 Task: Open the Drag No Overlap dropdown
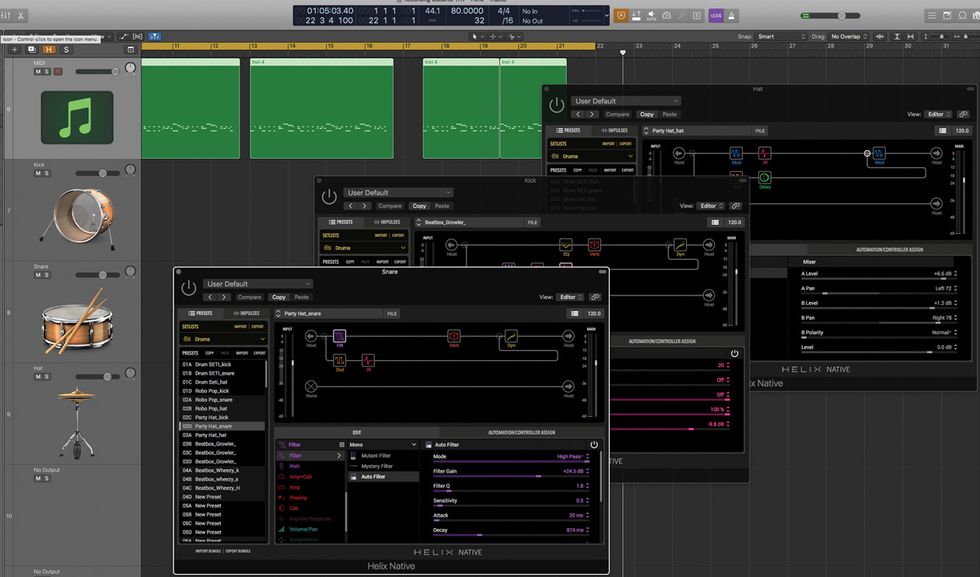[849, 36]
